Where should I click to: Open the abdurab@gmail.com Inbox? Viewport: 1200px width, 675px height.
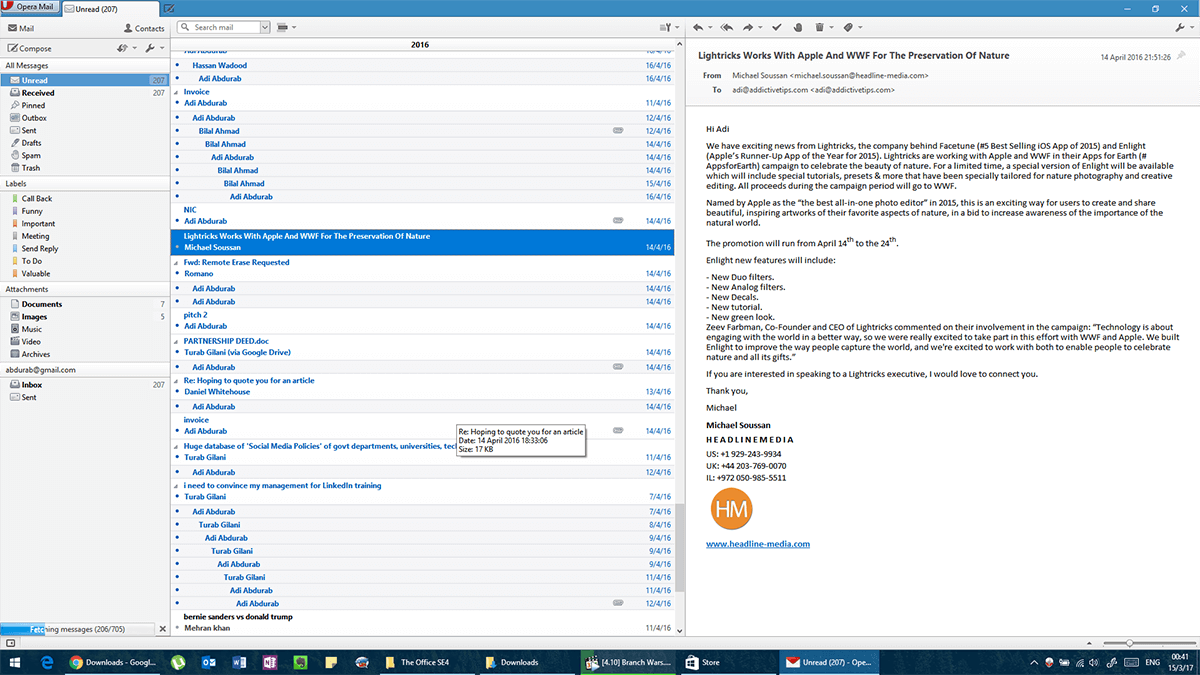point(85,385)
